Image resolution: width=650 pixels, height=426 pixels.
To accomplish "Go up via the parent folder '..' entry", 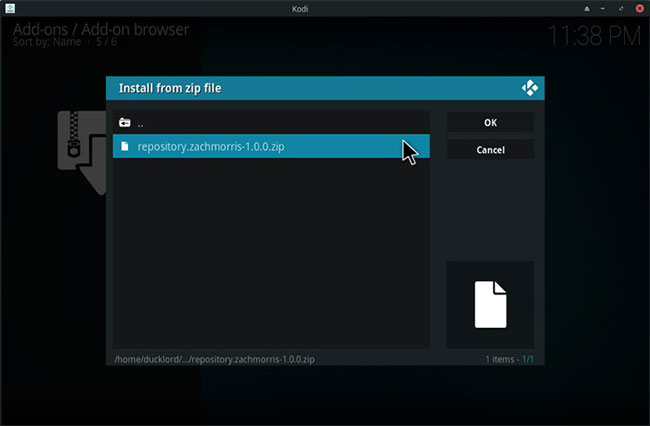I will [x=271, y=123].
